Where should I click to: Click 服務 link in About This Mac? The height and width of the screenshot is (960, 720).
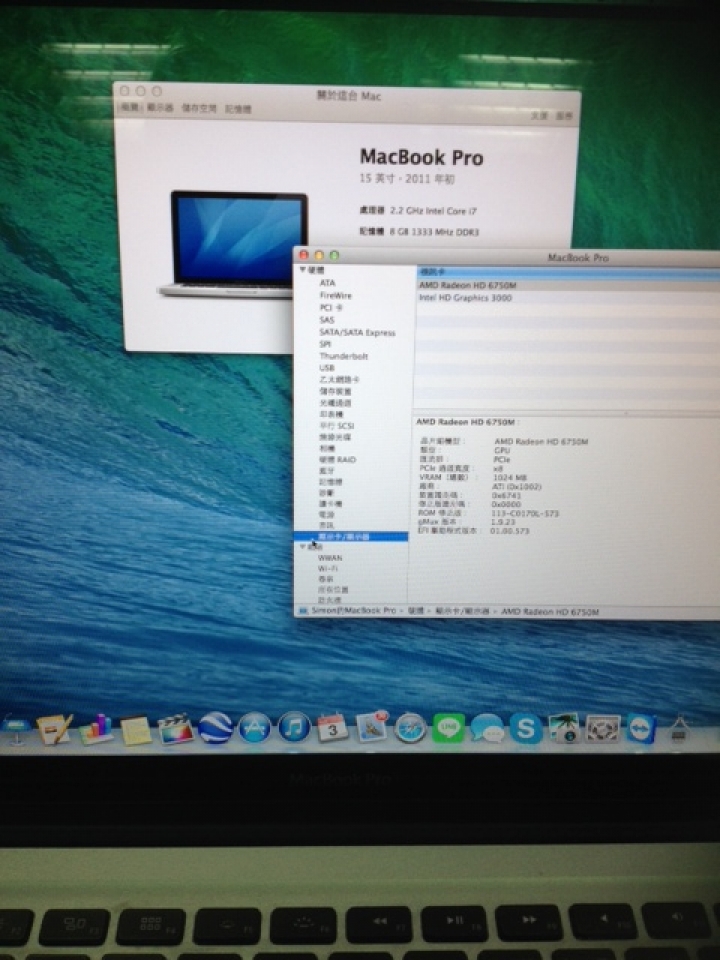click(x=564, y=116)
